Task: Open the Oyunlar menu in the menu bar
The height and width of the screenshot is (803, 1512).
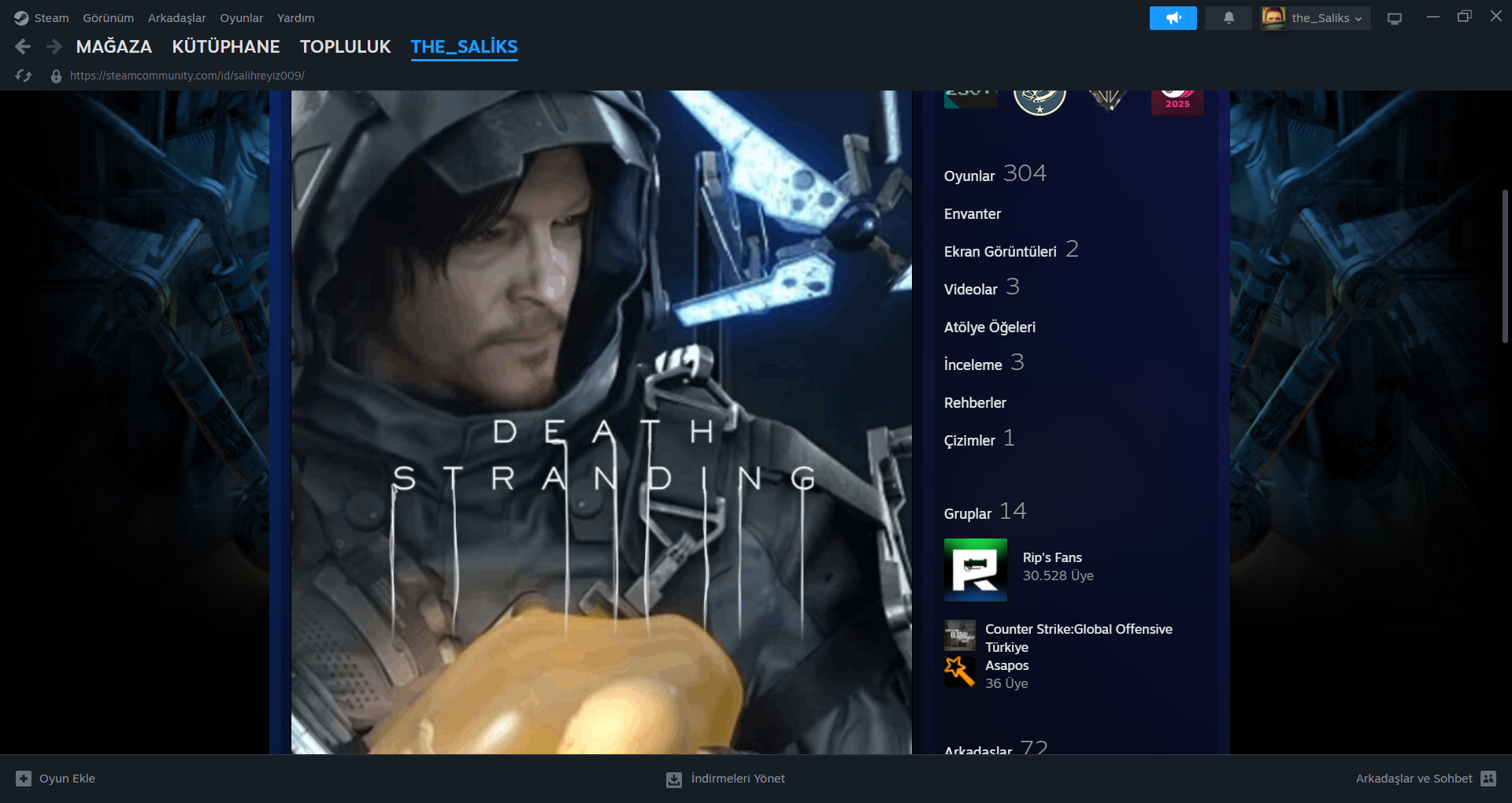Action: click(x=242, y=18)
